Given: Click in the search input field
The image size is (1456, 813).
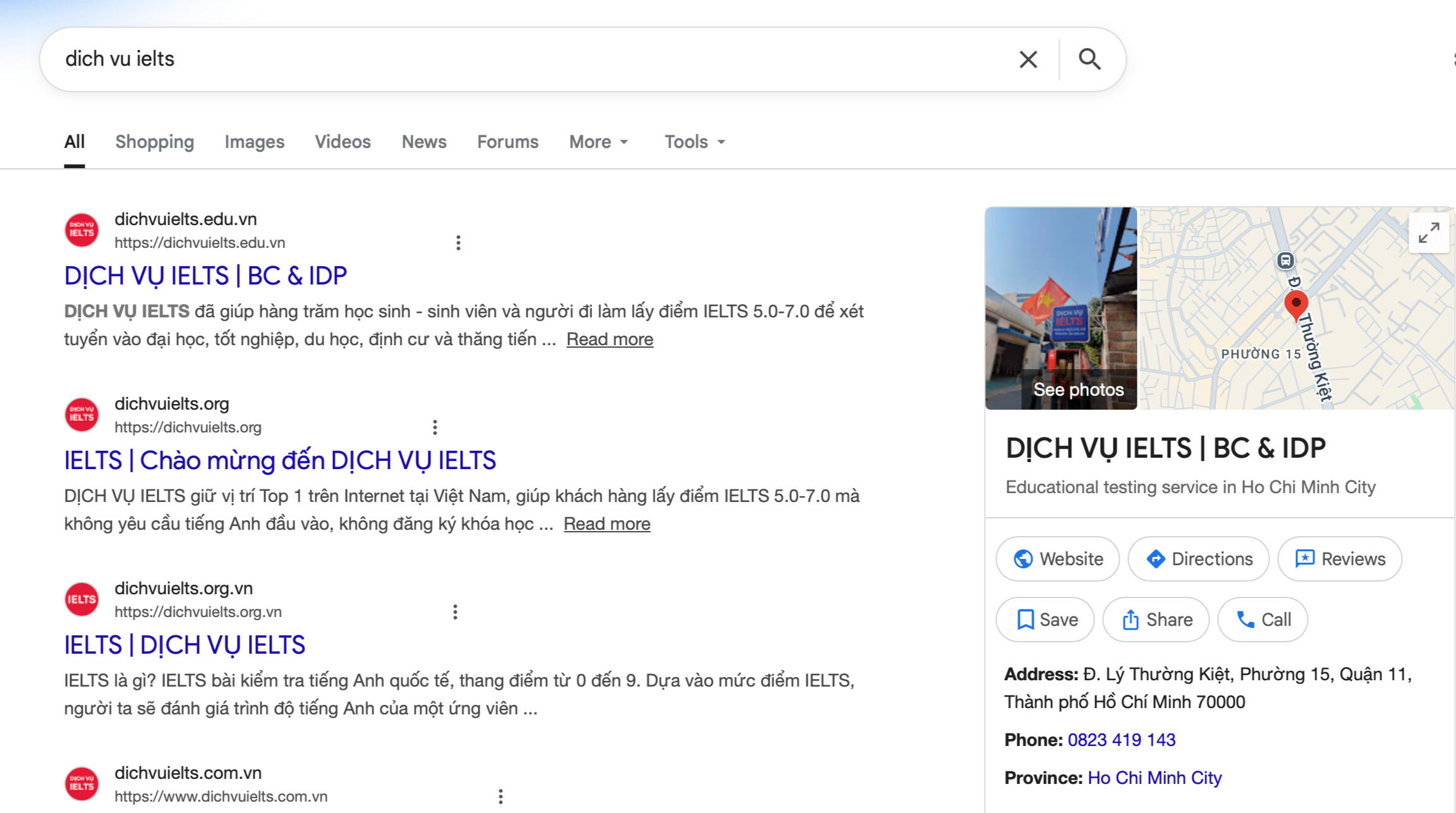Looking at the screenshot, I should point(506,59).
